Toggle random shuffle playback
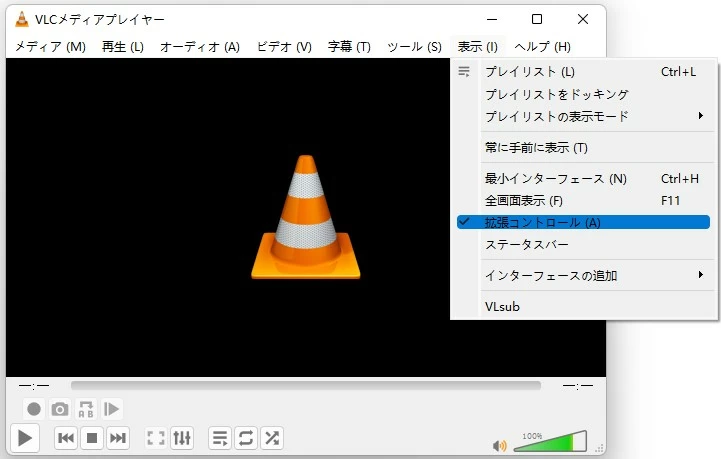 [x=272, y=438]
